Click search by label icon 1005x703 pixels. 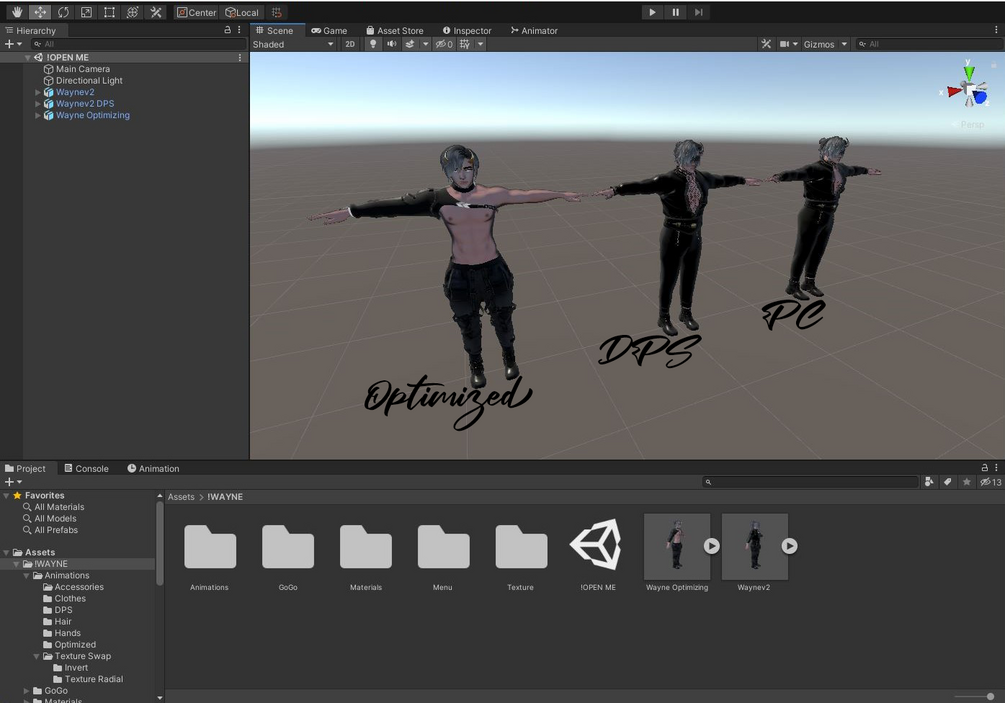pyautogui.click(x=947, y=482)
